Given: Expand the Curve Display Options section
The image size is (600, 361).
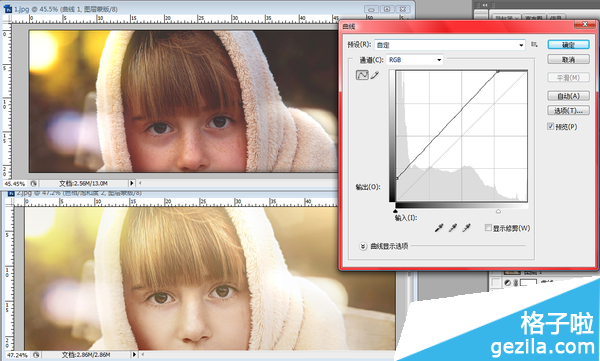Looking at the screenshot, I should (363, 246).
